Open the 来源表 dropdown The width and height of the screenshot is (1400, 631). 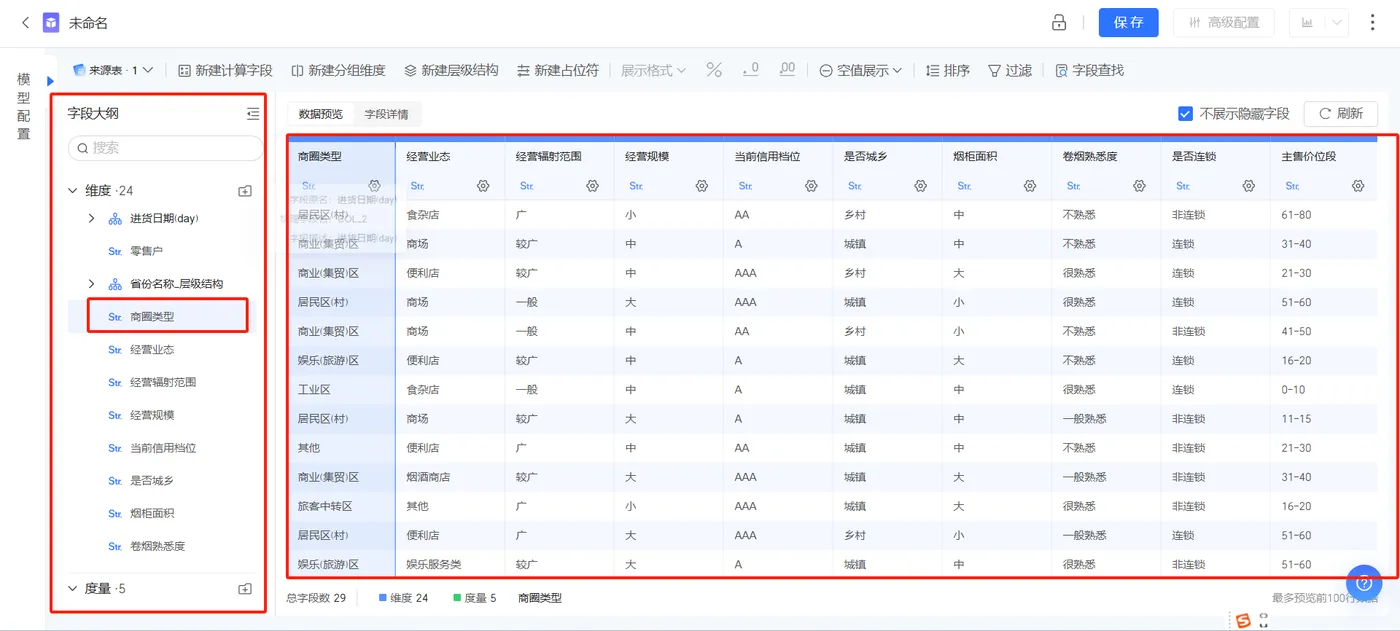pos(113,70)
